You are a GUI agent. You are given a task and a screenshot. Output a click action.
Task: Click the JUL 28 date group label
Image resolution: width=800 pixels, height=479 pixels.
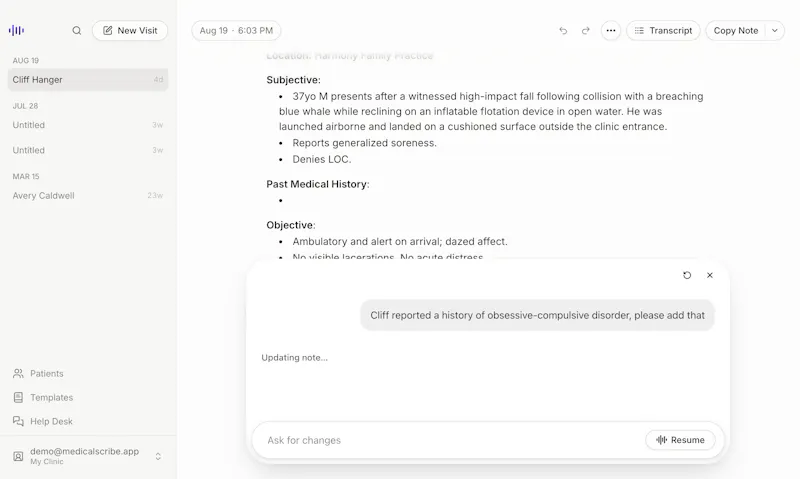coord(26,106)
